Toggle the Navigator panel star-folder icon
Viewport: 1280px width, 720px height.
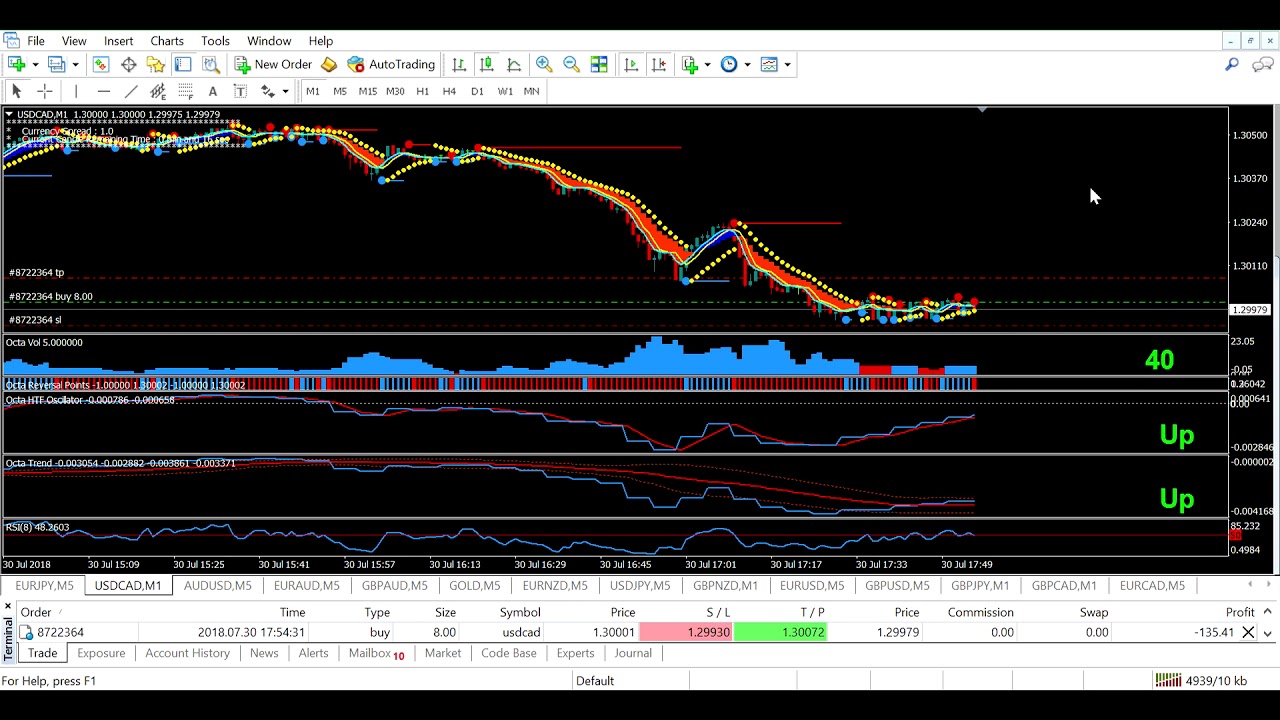click(155, 64)
